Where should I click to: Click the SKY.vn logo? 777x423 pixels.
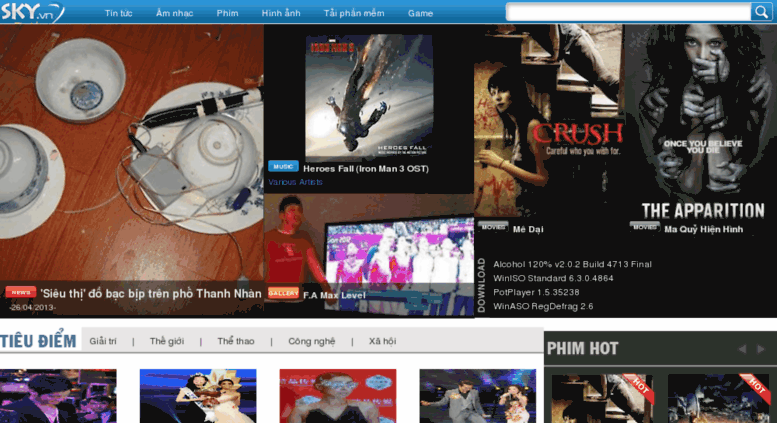tap(32, 12)
